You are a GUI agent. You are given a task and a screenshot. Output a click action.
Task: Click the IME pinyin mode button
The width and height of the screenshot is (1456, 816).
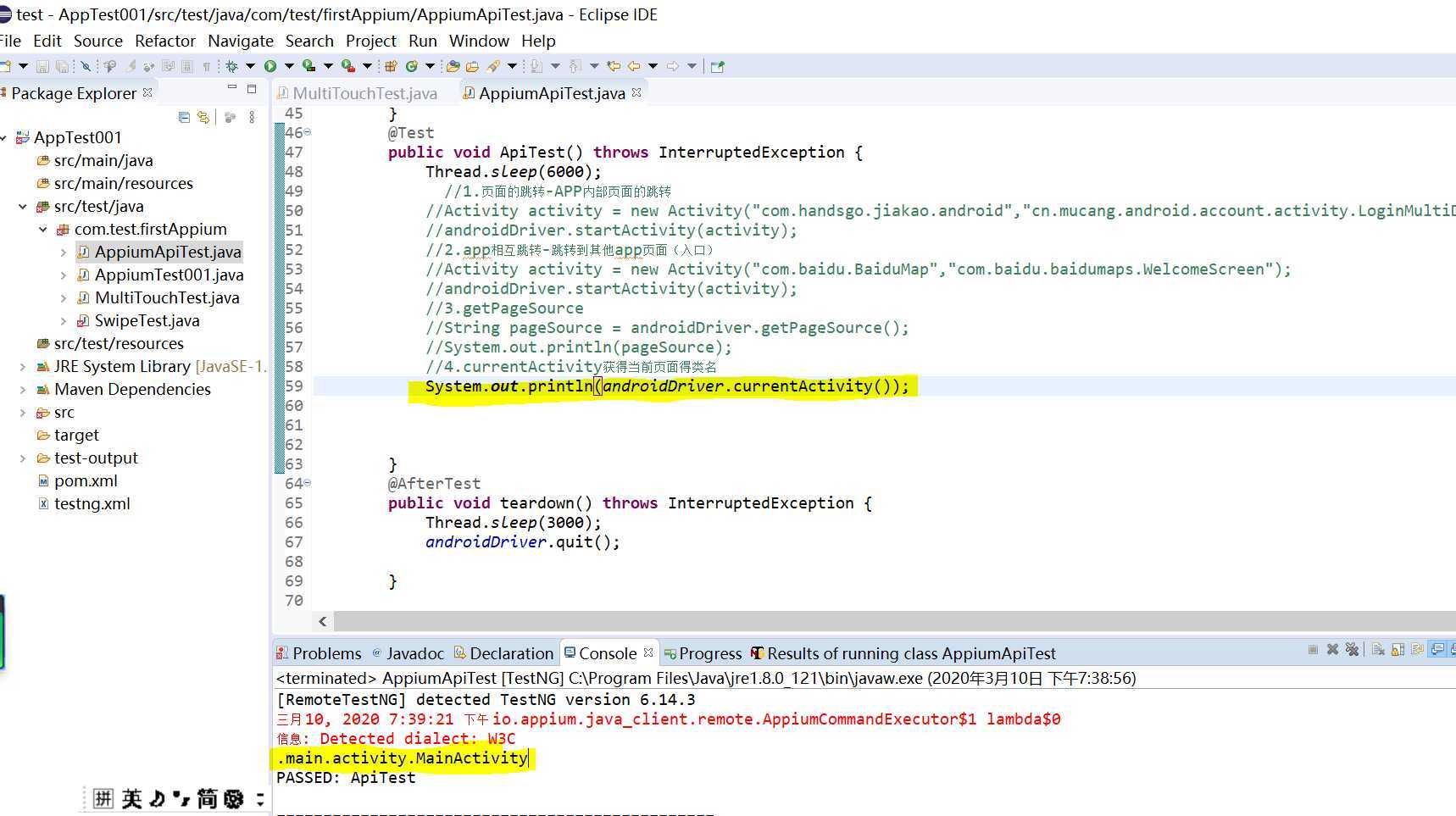tap(103, 798)
